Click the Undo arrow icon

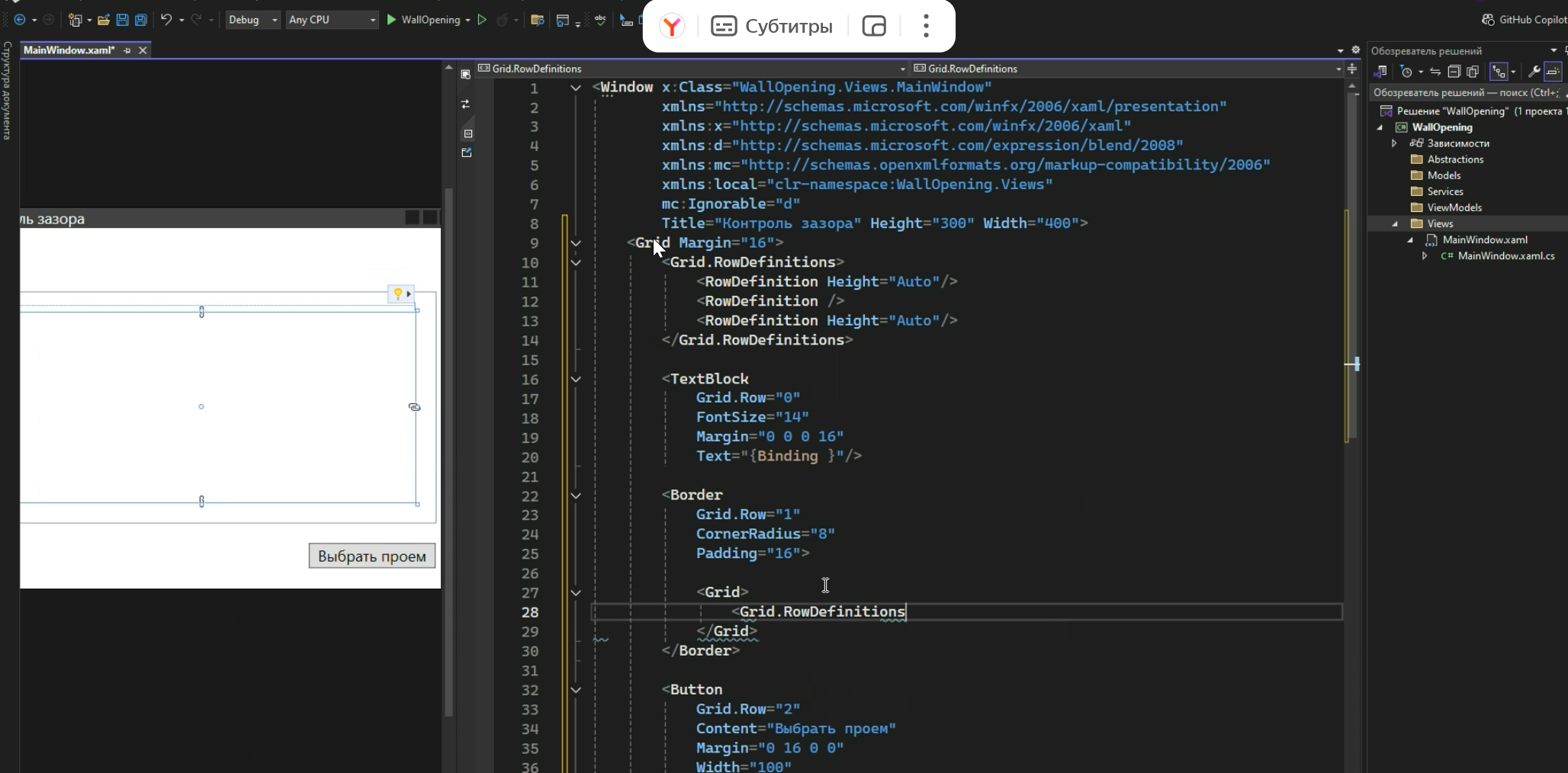point(166,20)
